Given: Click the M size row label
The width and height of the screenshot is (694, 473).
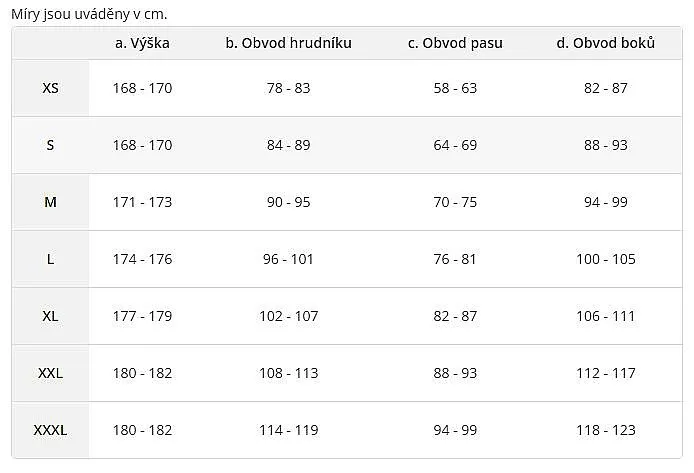Looking at the screenshot, I should pos(50,202).
